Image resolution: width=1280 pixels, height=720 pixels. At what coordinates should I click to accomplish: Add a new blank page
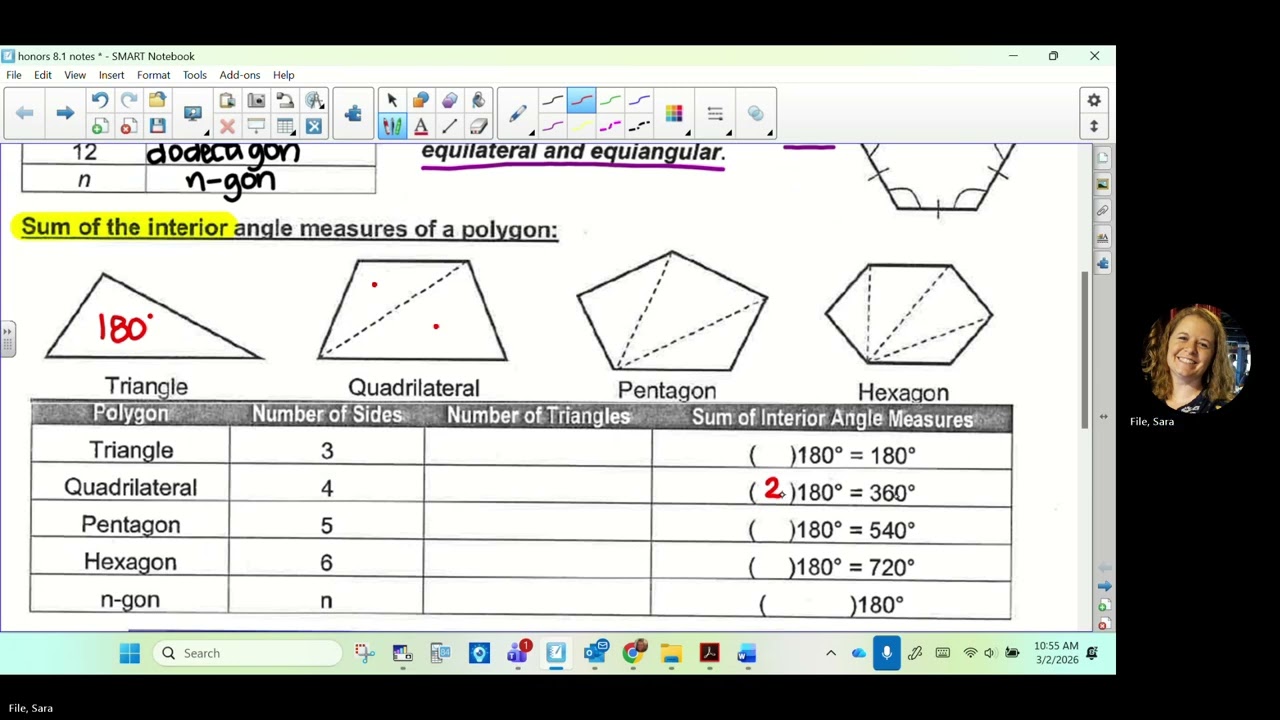point(99,126)
